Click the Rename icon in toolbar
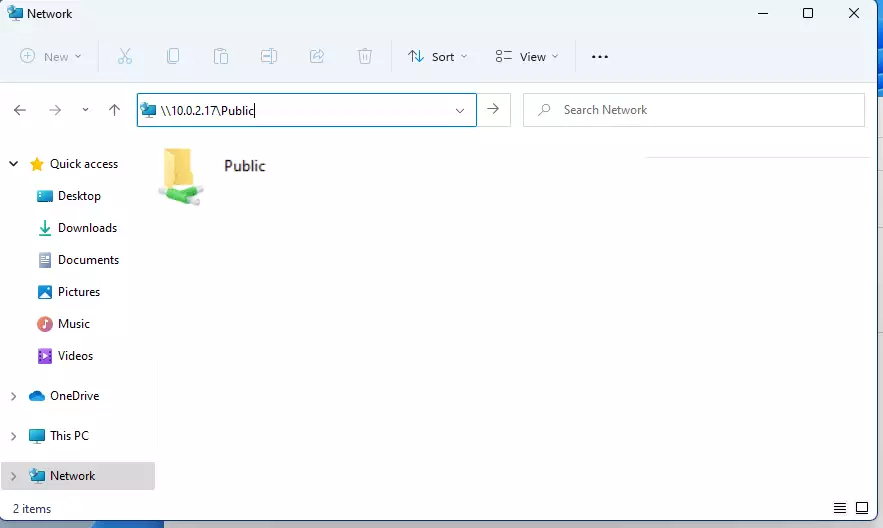This screenshot has height=528, width=883. coord(269,56)
